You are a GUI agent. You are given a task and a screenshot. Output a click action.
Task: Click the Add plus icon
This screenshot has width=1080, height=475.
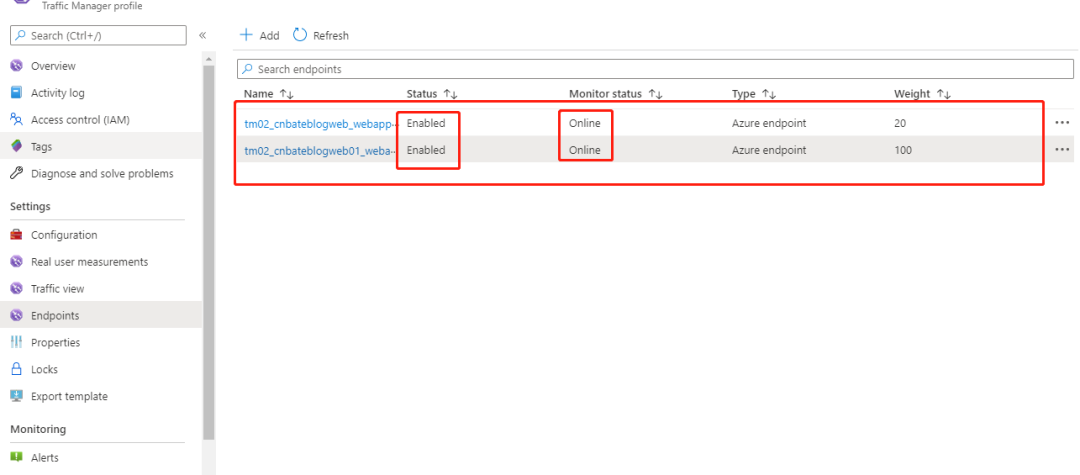245,35
